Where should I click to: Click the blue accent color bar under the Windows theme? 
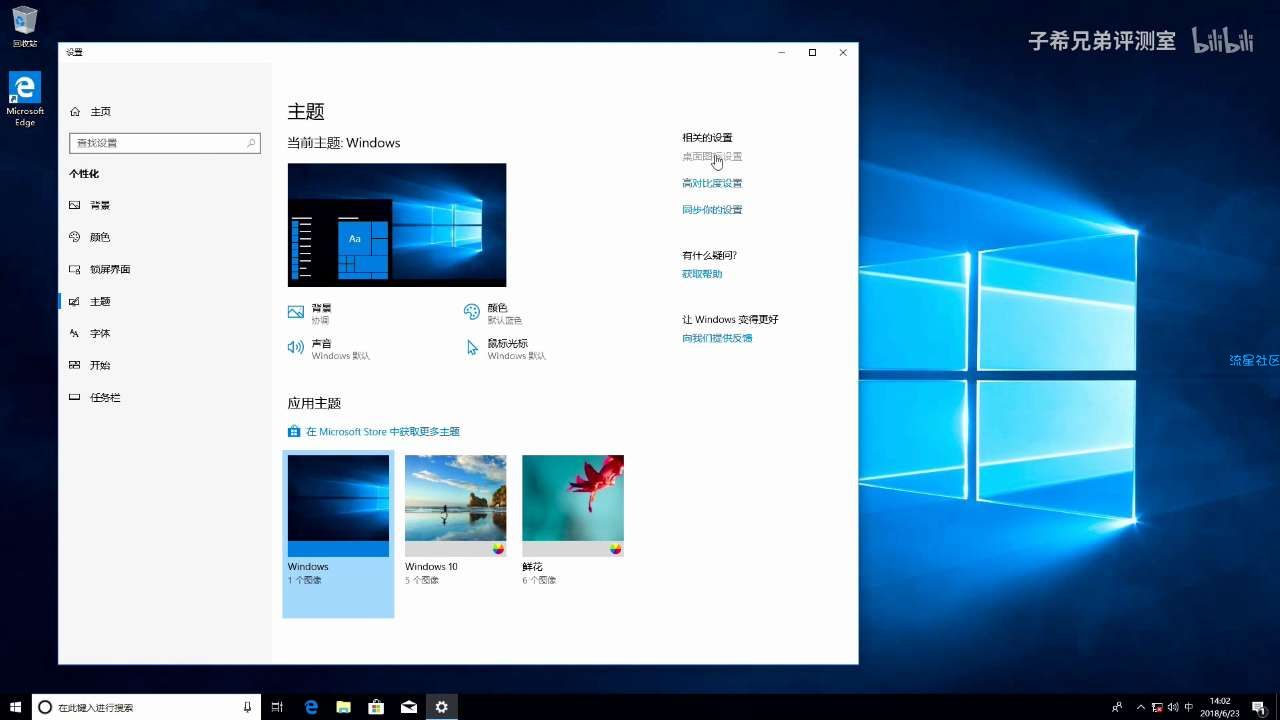(338, 549)
